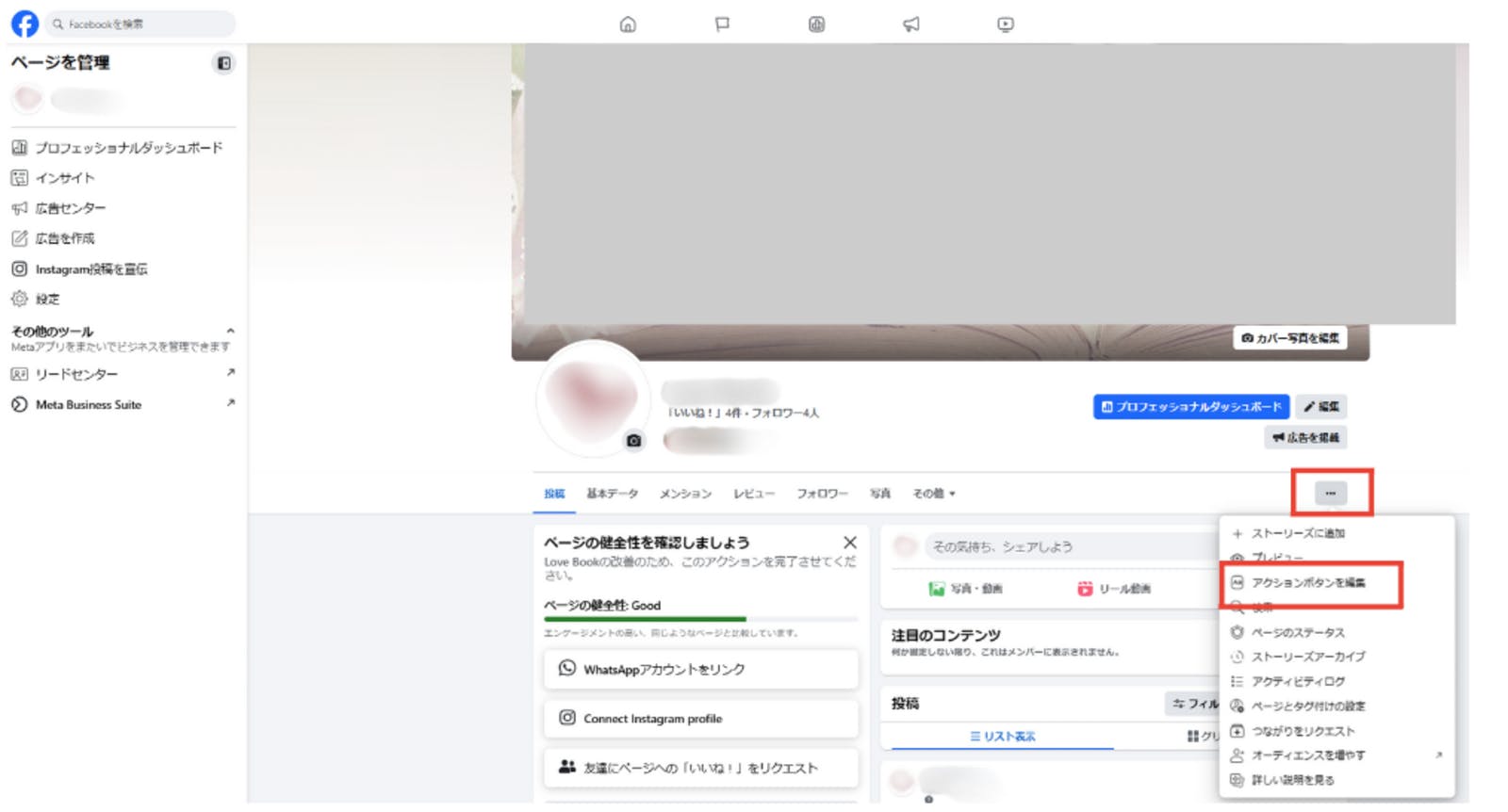Close the ページの健全性 card
The width and height of the screenshot is (1508, 812).
pos(850,543)
